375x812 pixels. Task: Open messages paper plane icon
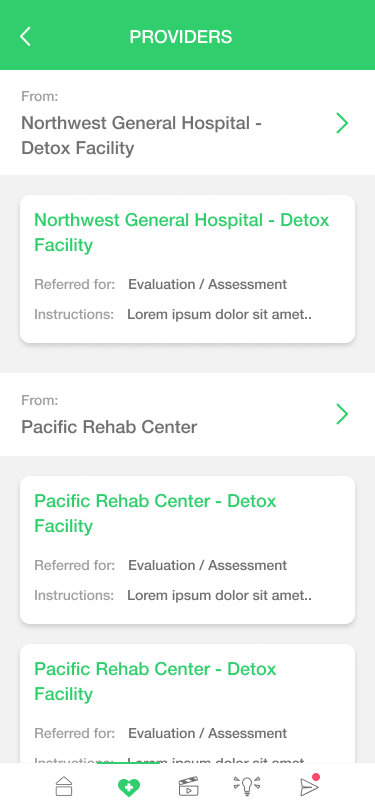309,787
